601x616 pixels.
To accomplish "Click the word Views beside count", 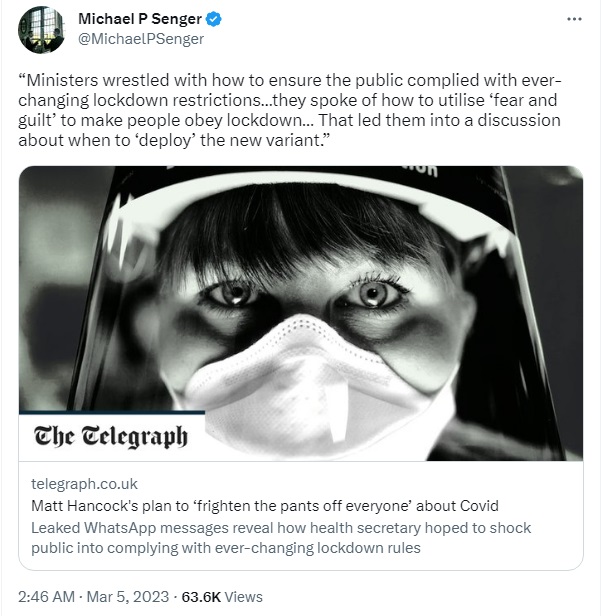I will click(x=244, y=597).
